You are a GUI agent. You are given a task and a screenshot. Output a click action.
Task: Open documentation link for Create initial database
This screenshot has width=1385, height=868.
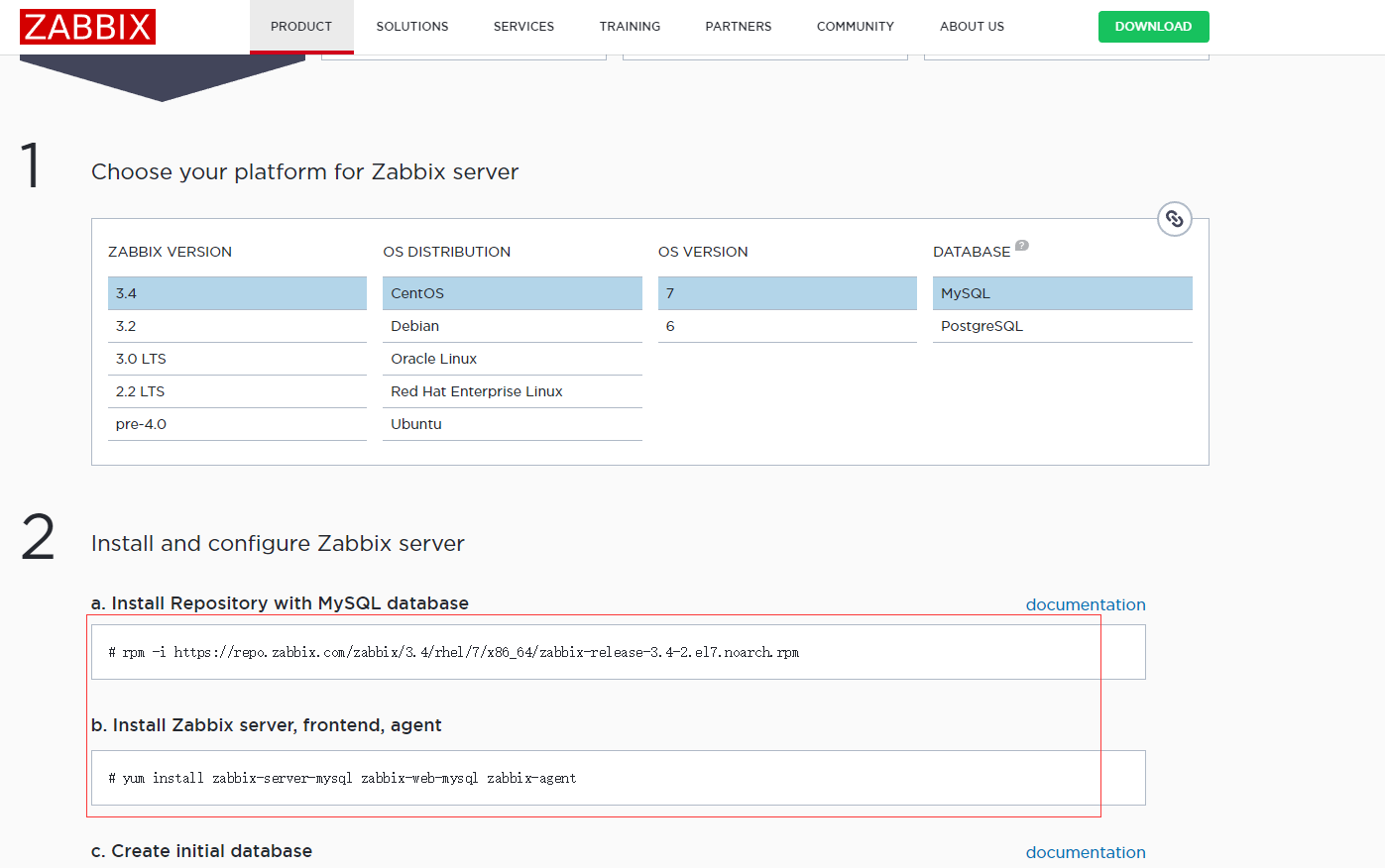(x=1086, y=852)
